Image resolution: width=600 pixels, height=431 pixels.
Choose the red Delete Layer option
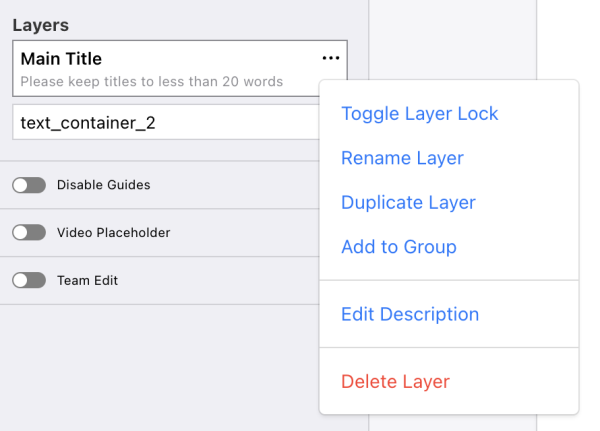(x=395, y=381)
